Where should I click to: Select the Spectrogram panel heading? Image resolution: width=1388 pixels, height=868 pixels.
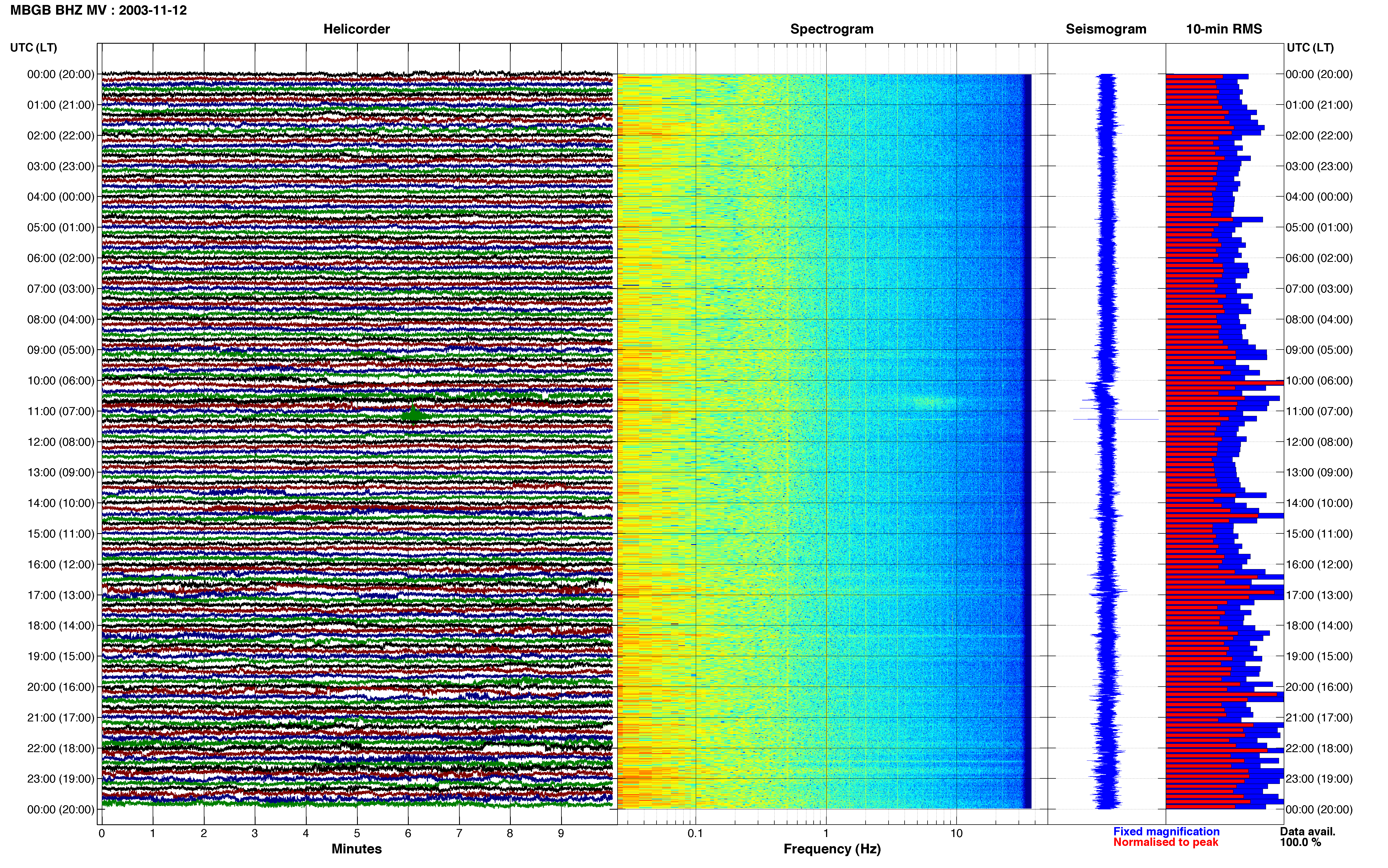832,29
